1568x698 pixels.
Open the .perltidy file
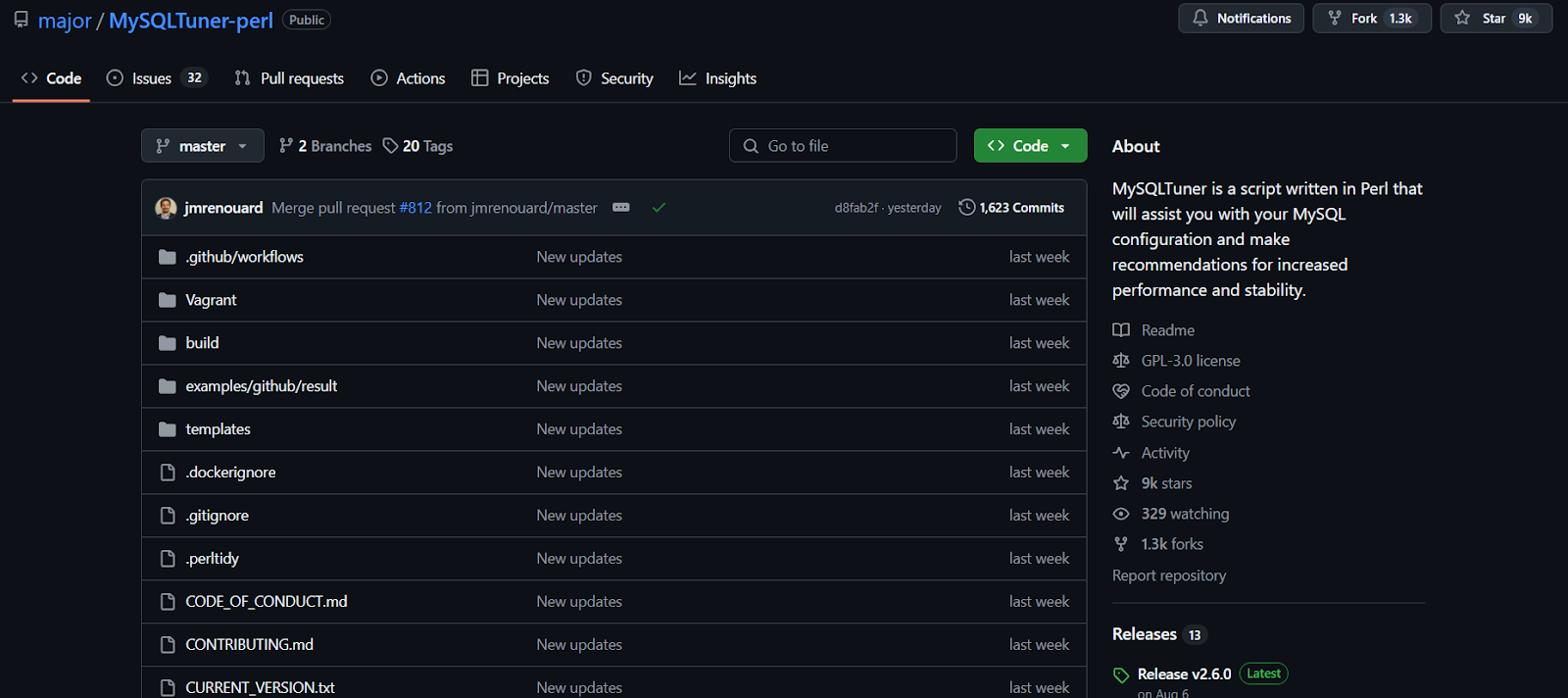[212, 559]
